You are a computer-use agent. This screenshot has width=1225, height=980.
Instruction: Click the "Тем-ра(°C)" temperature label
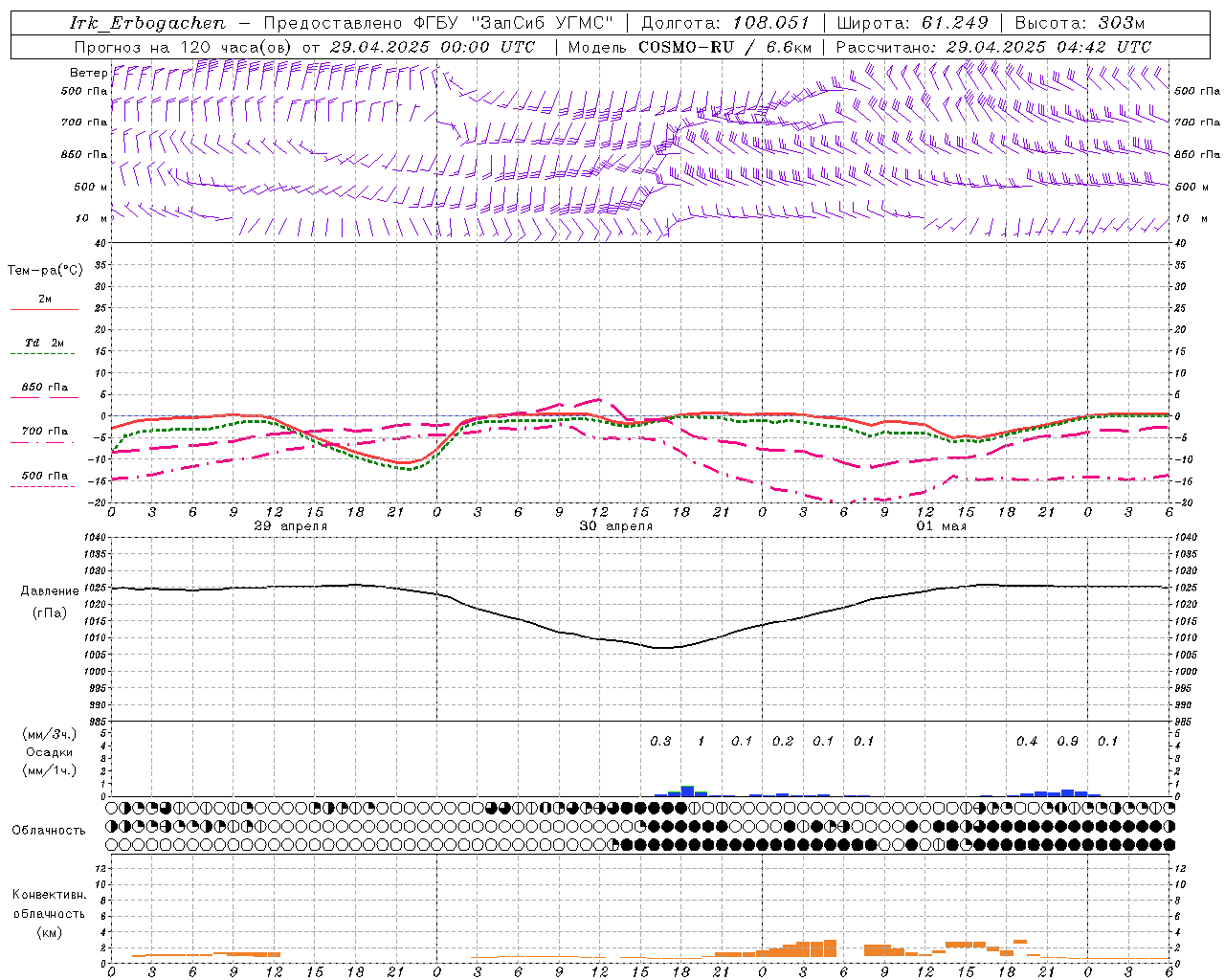[x=45, y=271]
